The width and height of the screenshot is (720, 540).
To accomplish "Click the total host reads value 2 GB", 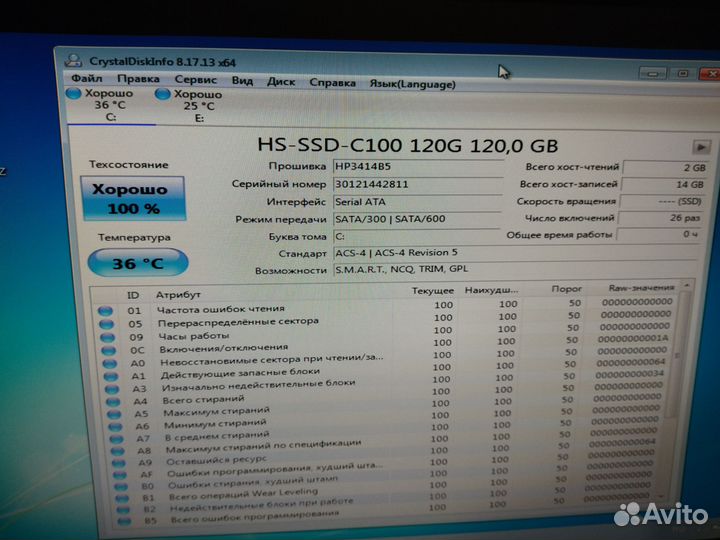I will click(665, 168).
